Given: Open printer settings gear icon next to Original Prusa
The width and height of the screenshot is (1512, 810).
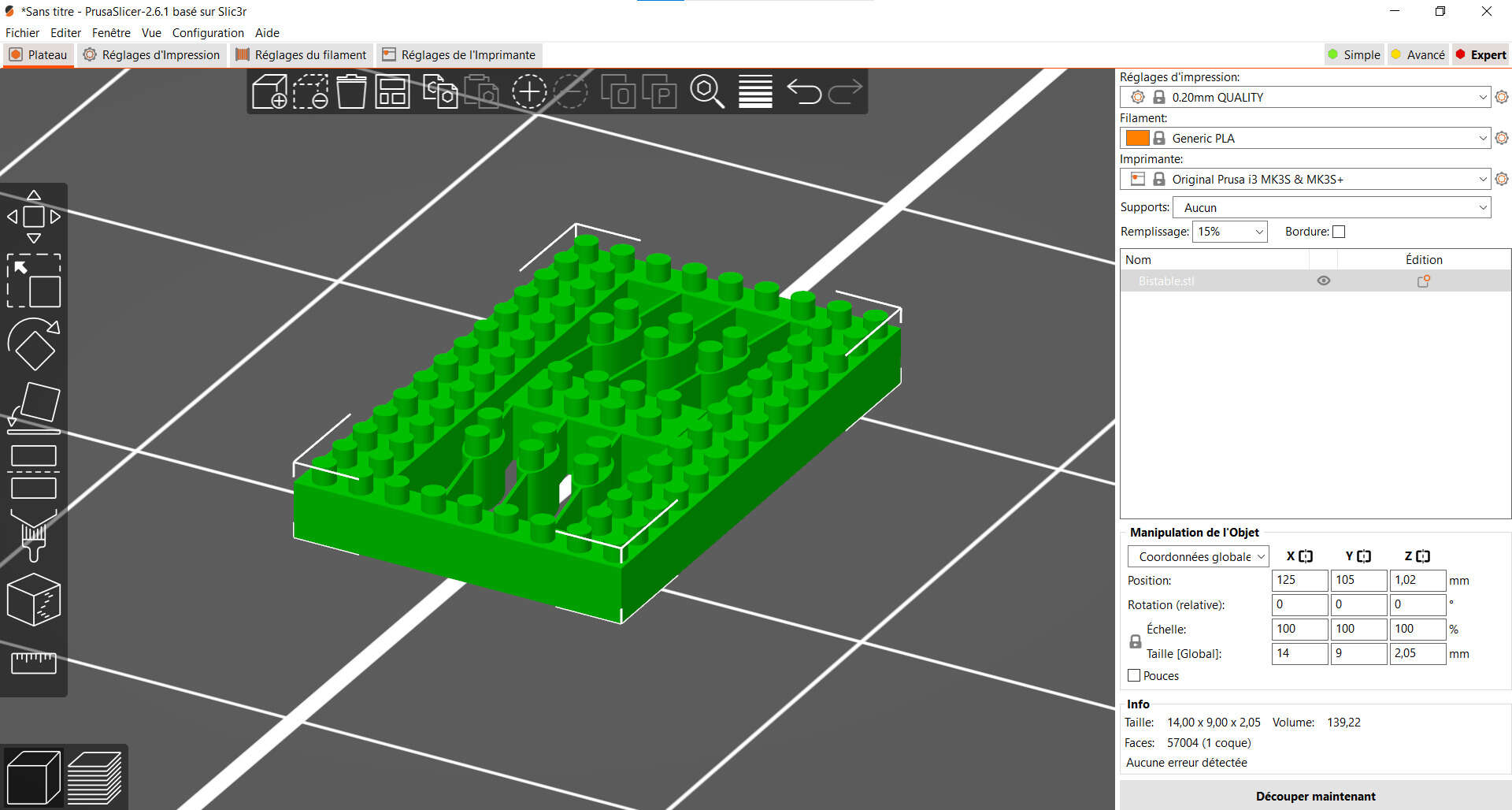Looking at the screenshot, I should click(1502, 179).
